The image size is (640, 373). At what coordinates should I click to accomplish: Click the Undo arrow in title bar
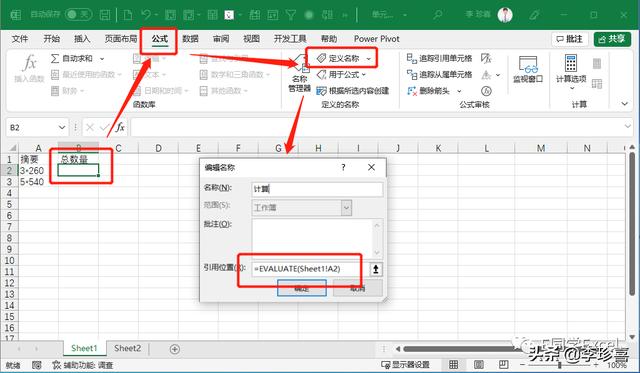click(x=146, y=15)
